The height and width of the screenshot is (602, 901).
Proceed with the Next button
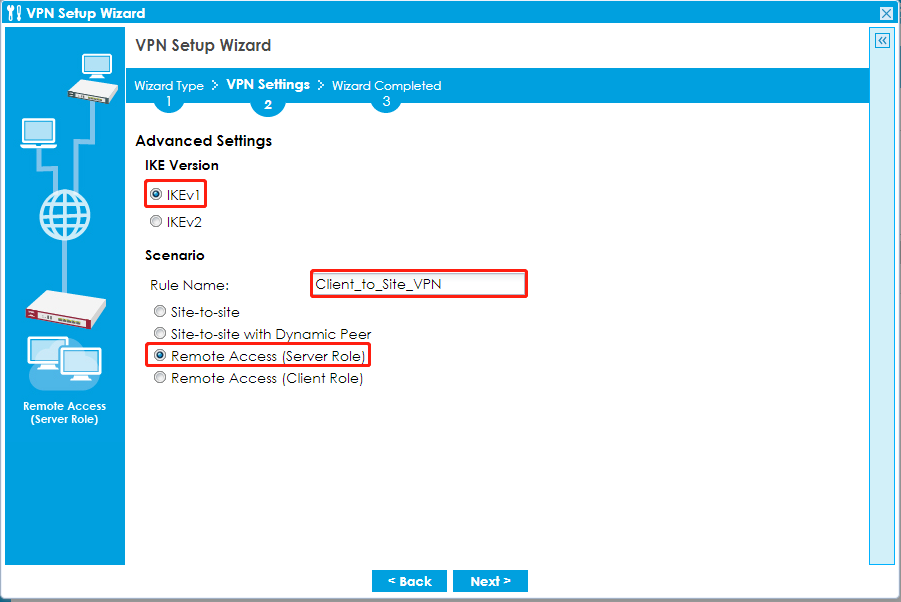point(490,581)
